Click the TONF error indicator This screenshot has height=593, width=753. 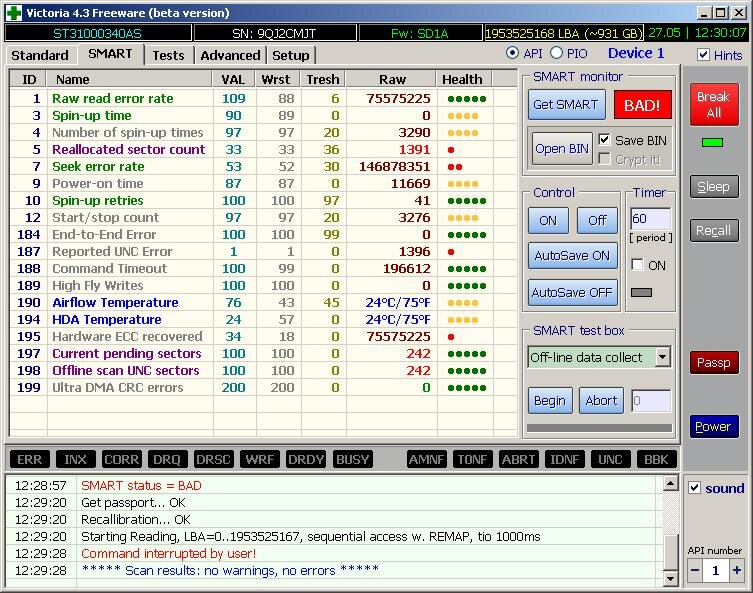coord(472,460)
